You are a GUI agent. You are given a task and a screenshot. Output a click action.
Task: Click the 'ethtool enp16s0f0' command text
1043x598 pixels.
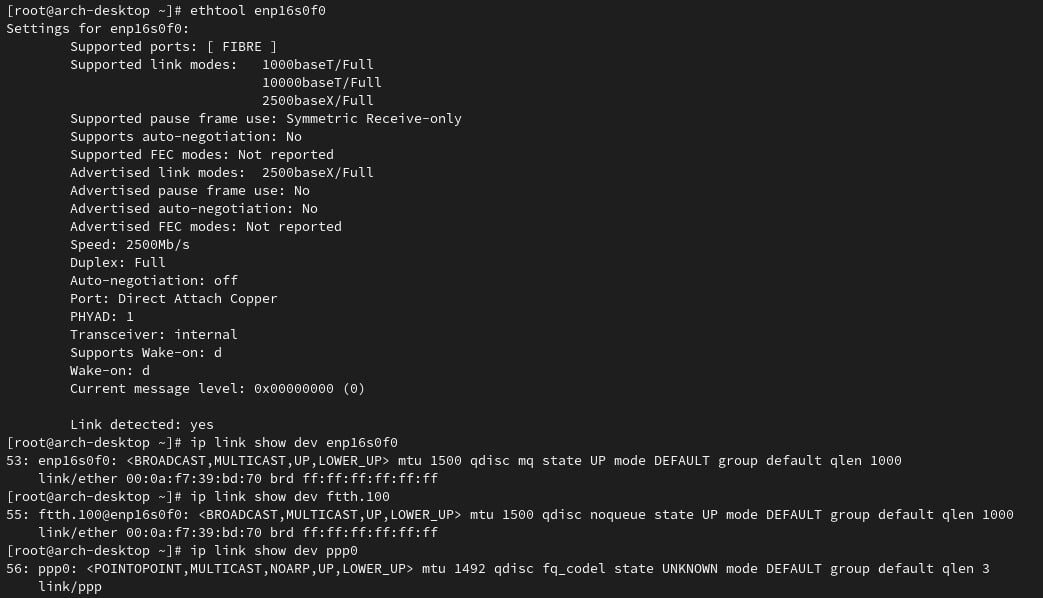point(257,11)
